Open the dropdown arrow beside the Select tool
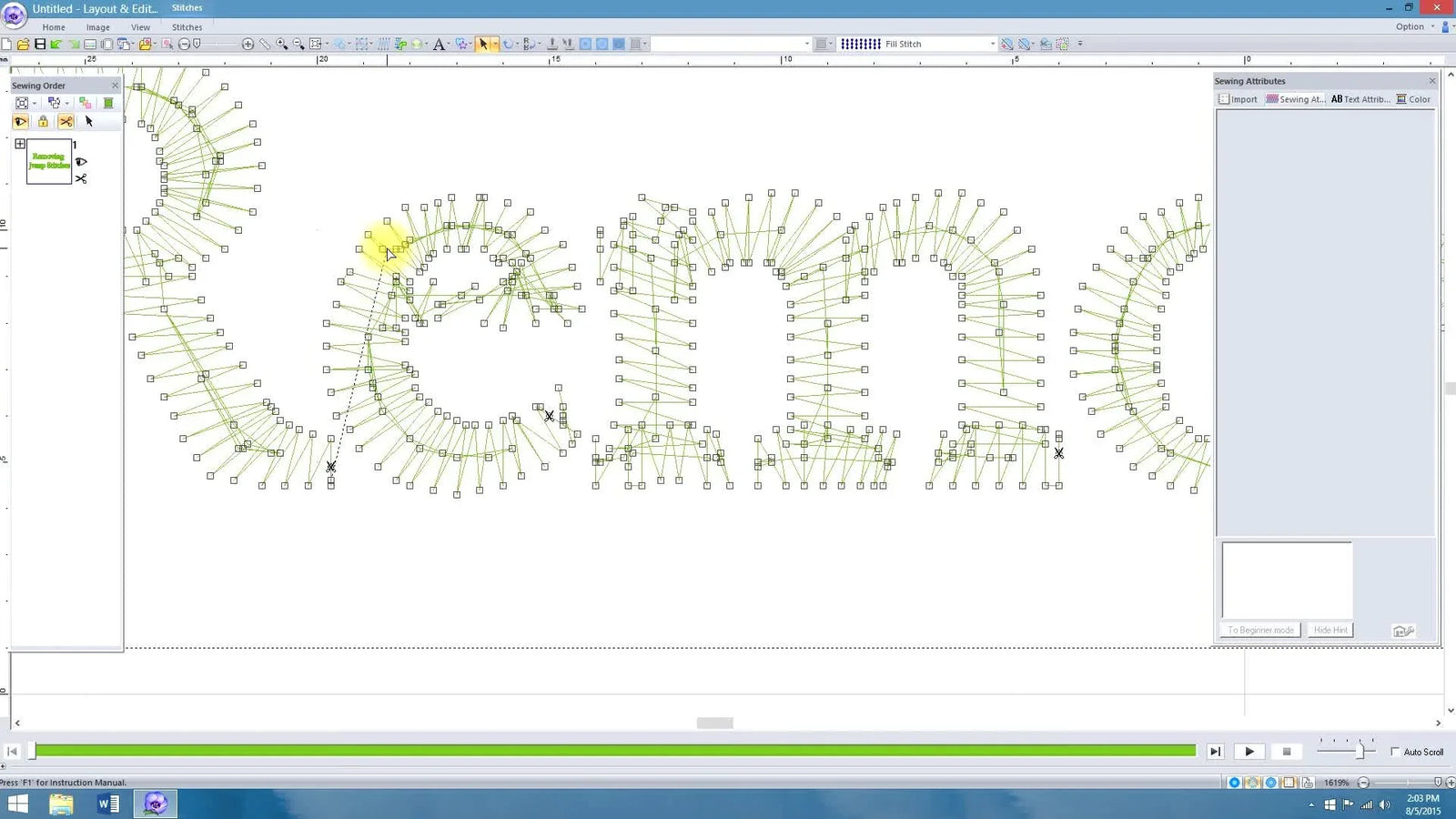The height and width of the screenshot is (819, 1456). click(x=496, y=43)
